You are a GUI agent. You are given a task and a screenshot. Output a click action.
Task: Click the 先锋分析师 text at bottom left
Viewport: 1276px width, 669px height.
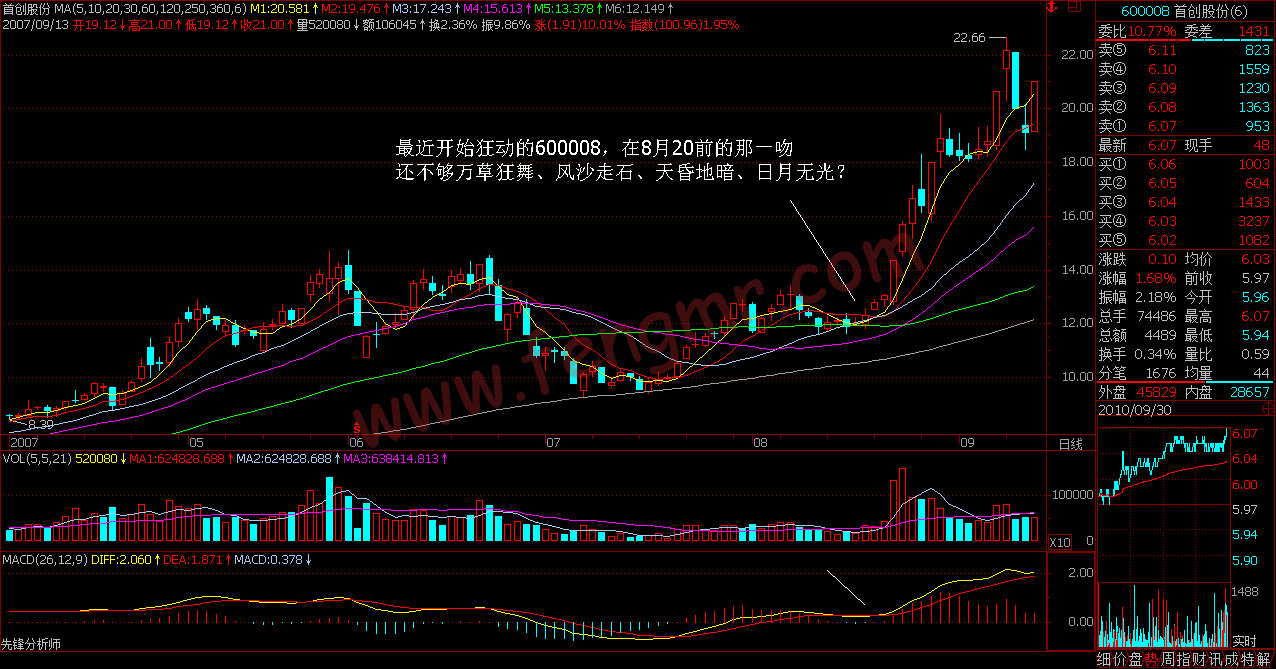[31, 644]
